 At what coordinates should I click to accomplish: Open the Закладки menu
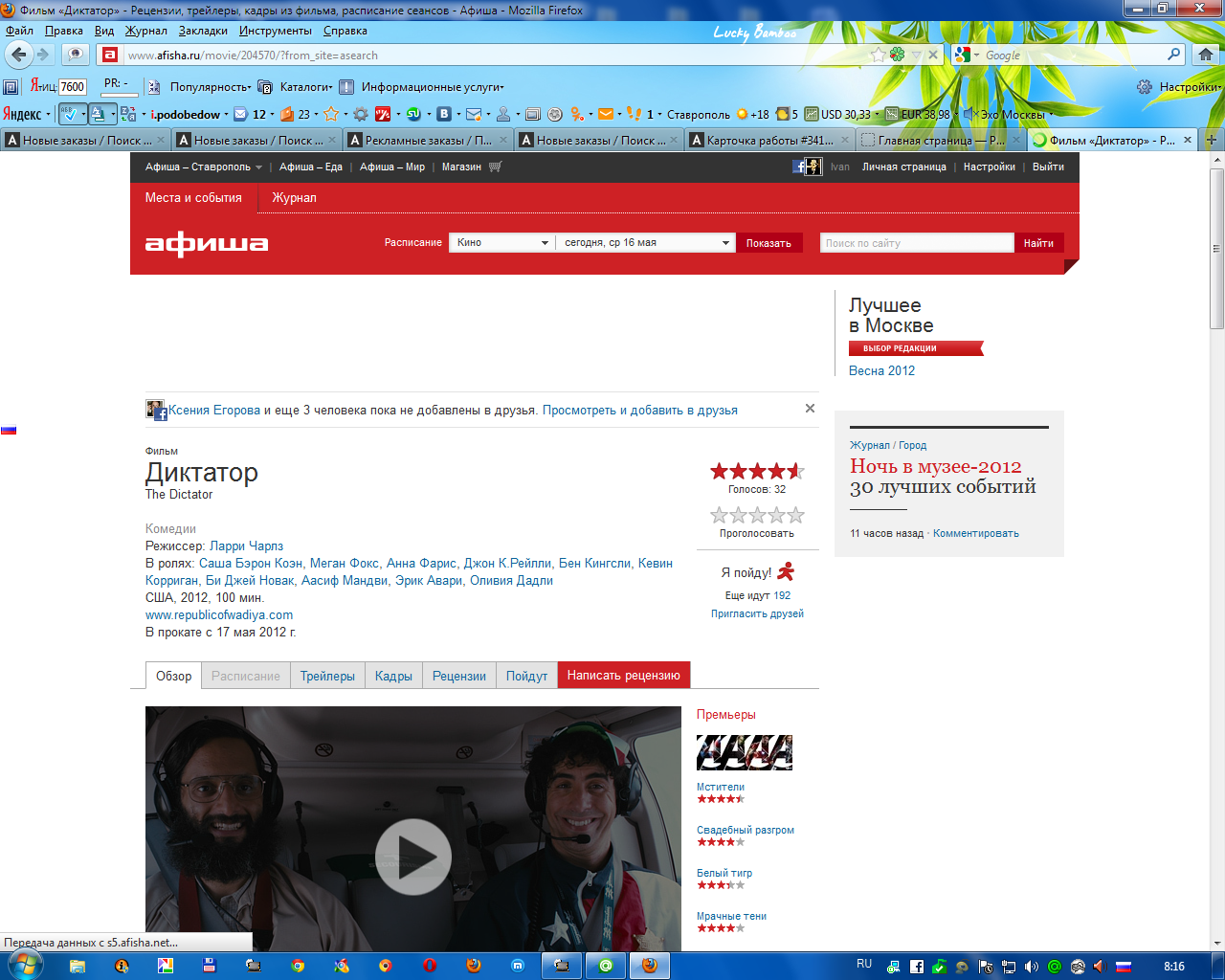[203, 31]
